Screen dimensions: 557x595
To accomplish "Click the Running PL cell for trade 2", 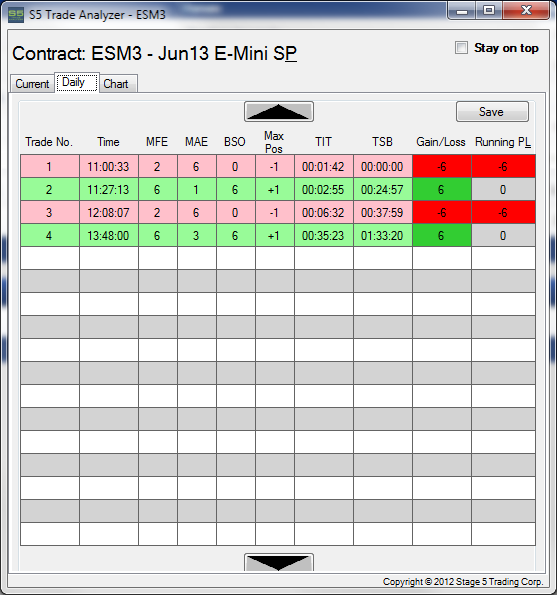I will coord(504,189).
